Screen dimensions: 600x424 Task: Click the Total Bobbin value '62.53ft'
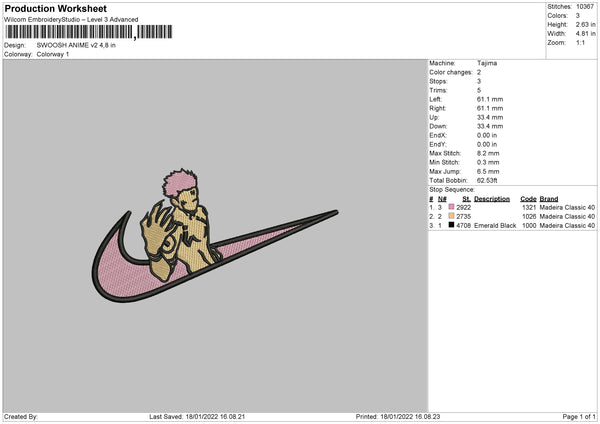487,181
